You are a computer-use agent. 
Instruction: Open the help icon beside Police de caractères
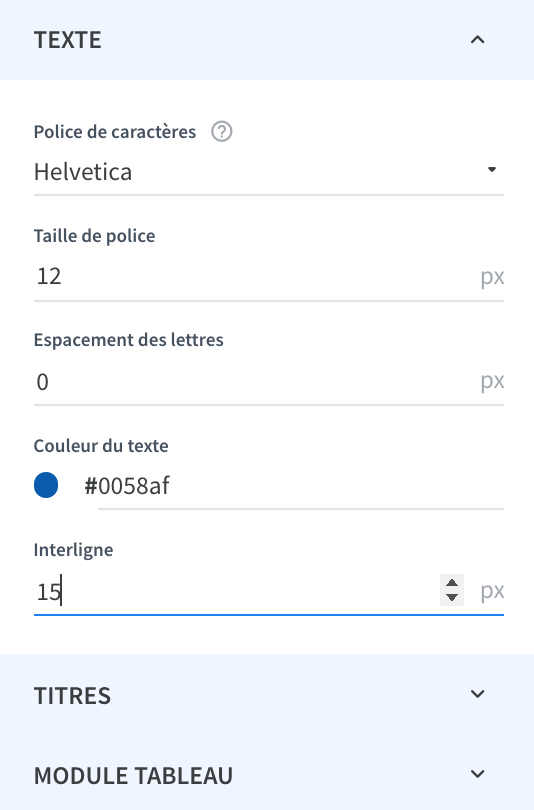coord(222,132)
